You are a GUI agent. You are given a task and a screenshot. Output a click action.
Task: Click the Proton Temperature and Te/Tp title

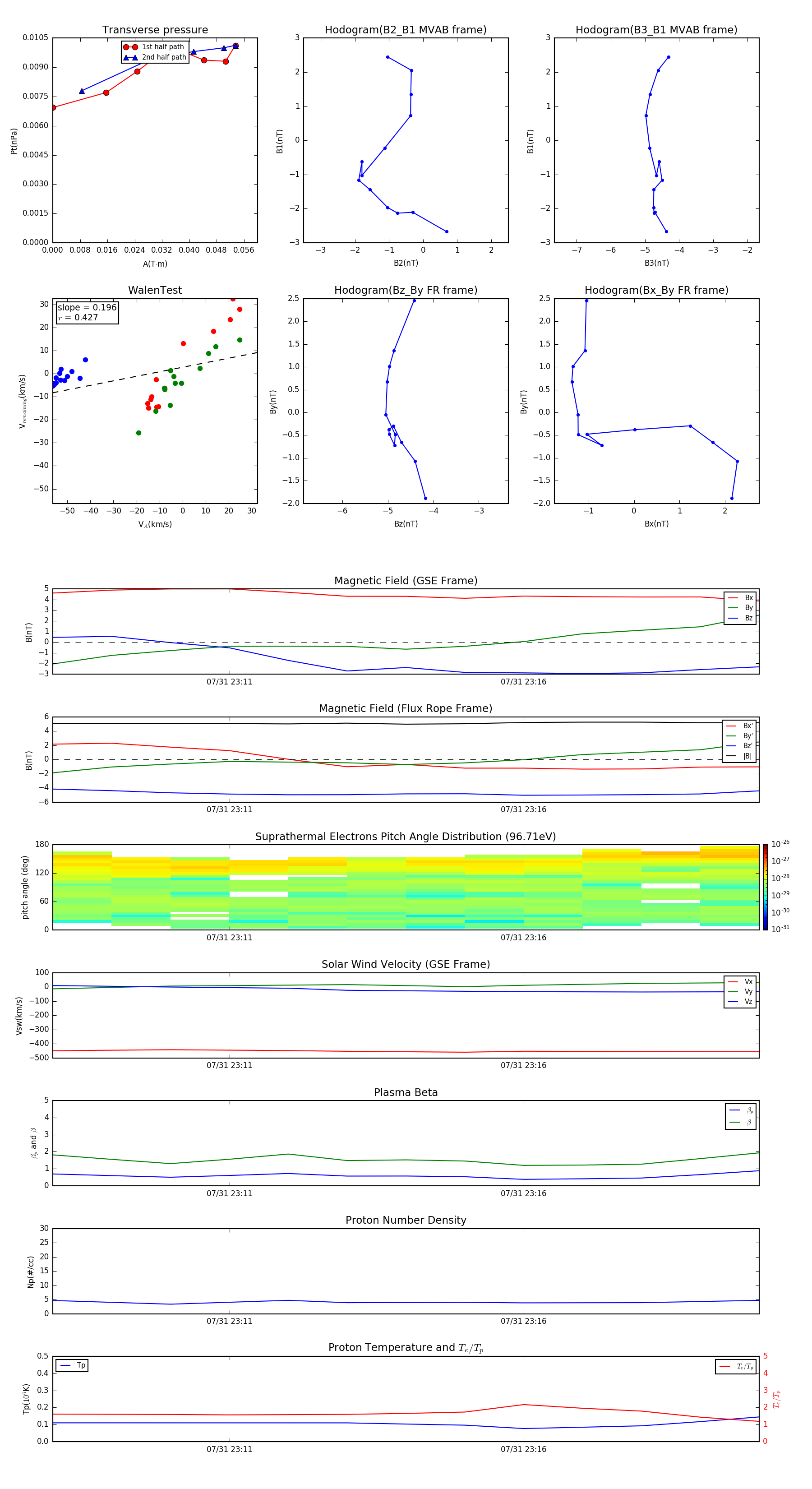[406, 1348]
